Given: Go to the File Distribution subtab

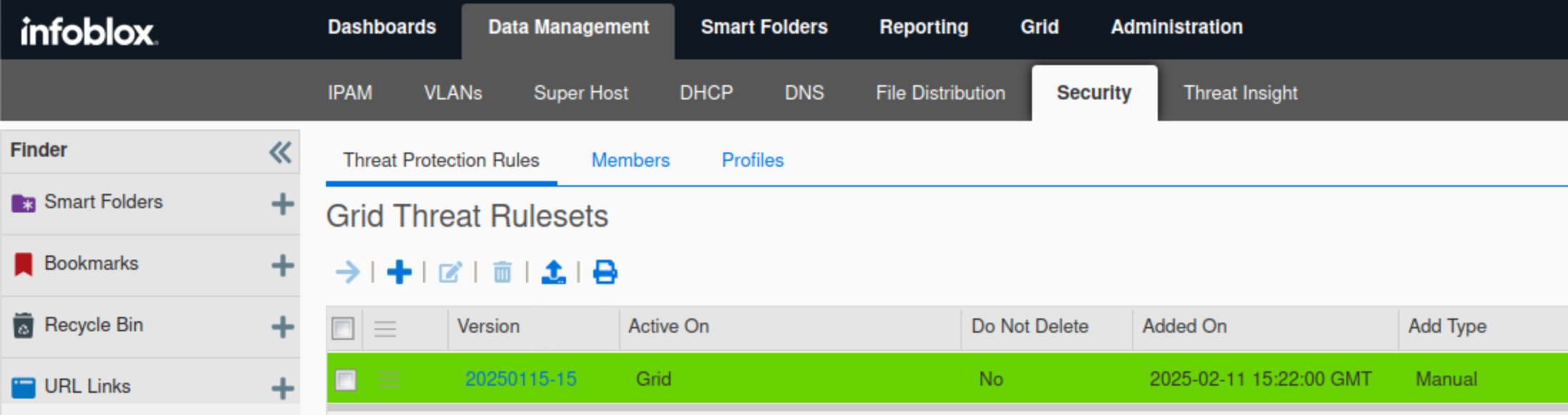Looking at the screenshot, I should 941,93.
